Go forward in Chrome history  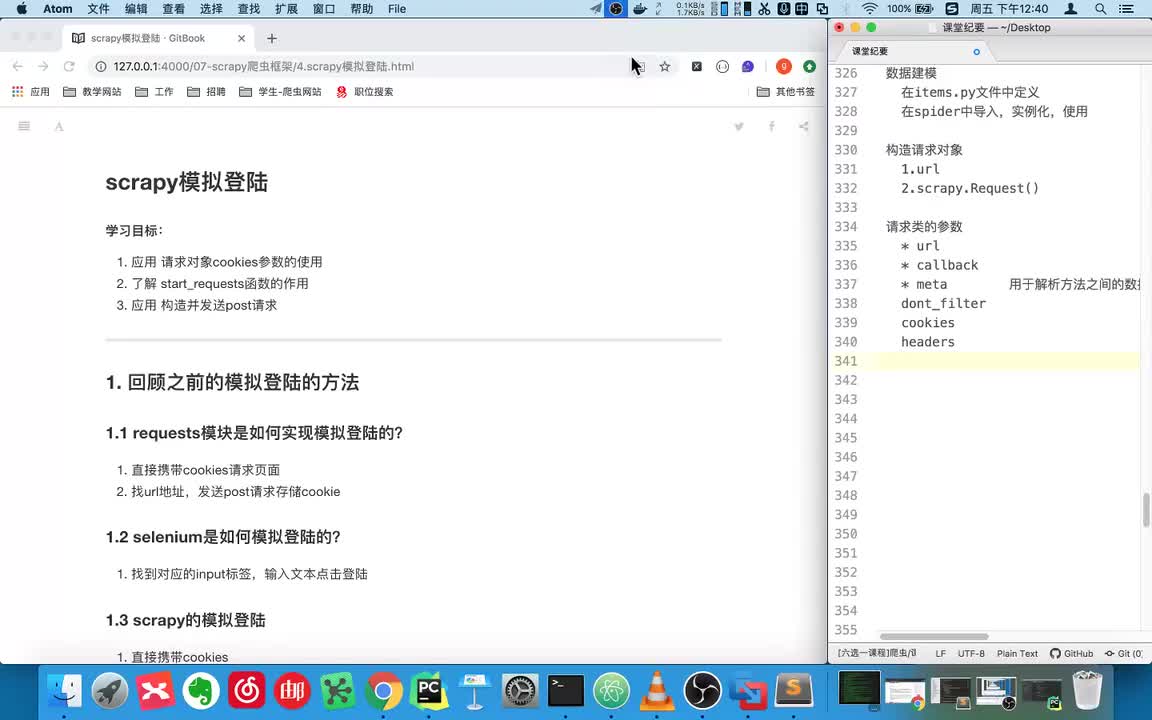pos(43,66)
